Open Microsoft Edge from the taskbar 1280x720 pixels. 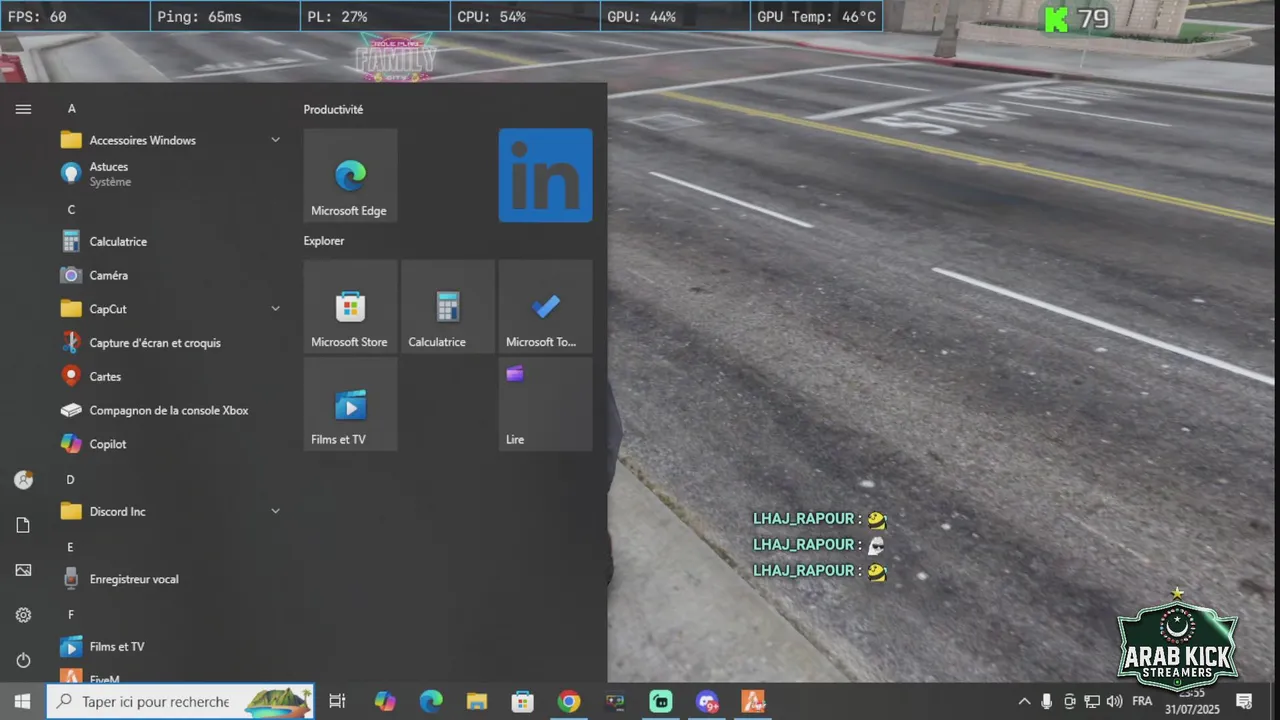click(431, 701)
